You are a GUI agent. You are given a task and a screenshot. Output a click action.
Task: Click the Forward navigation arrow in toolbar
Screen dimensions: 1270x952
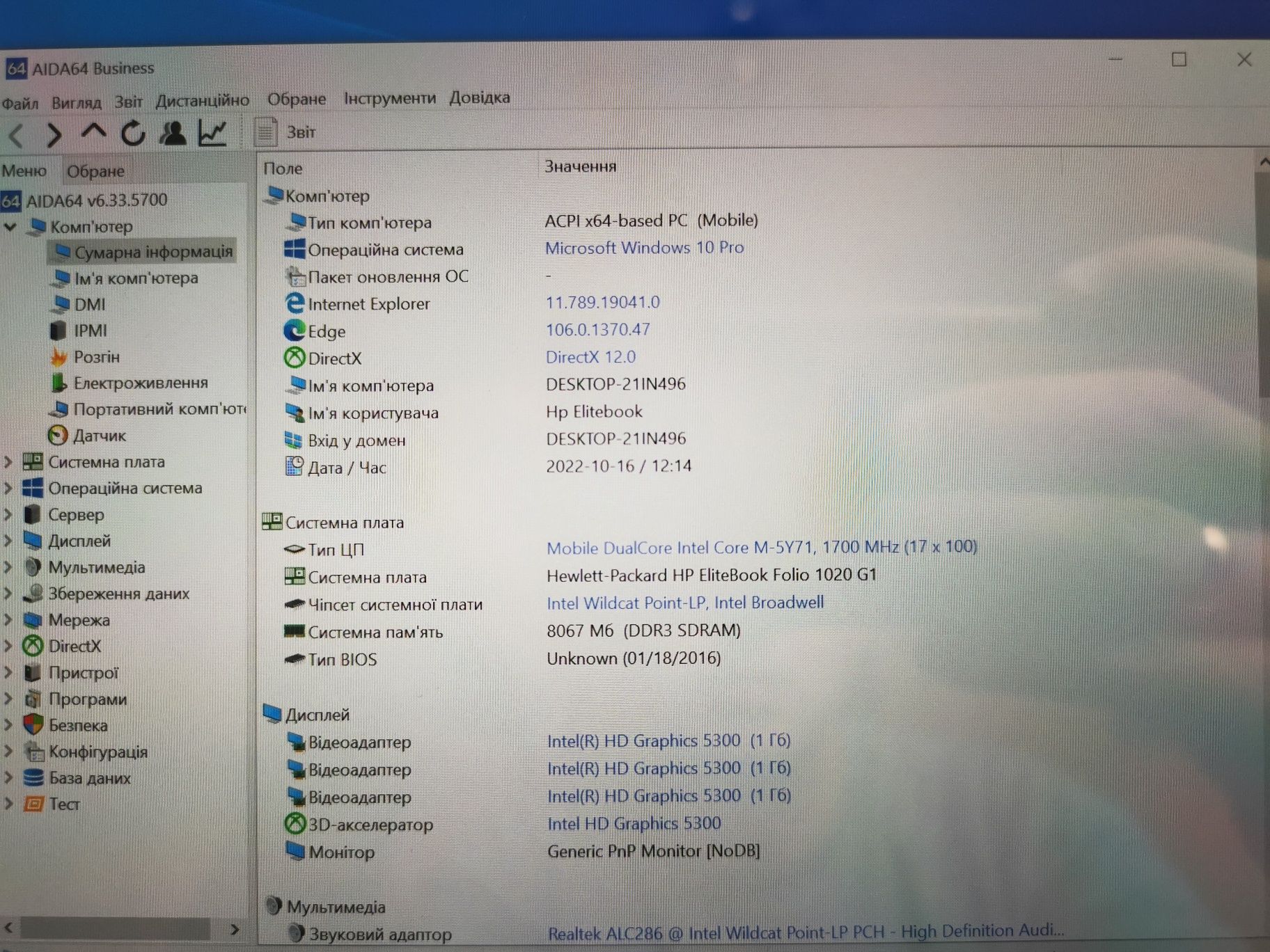point(54,134)
